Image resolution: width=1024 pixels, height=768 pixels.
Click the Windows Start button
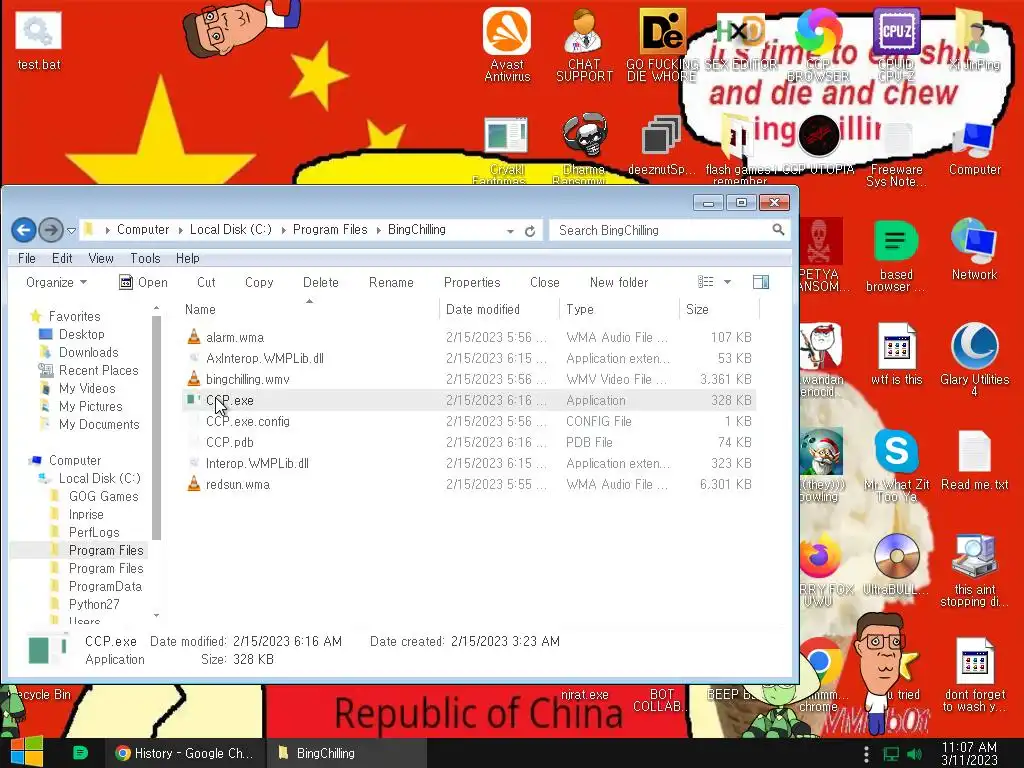click(26, 752)
